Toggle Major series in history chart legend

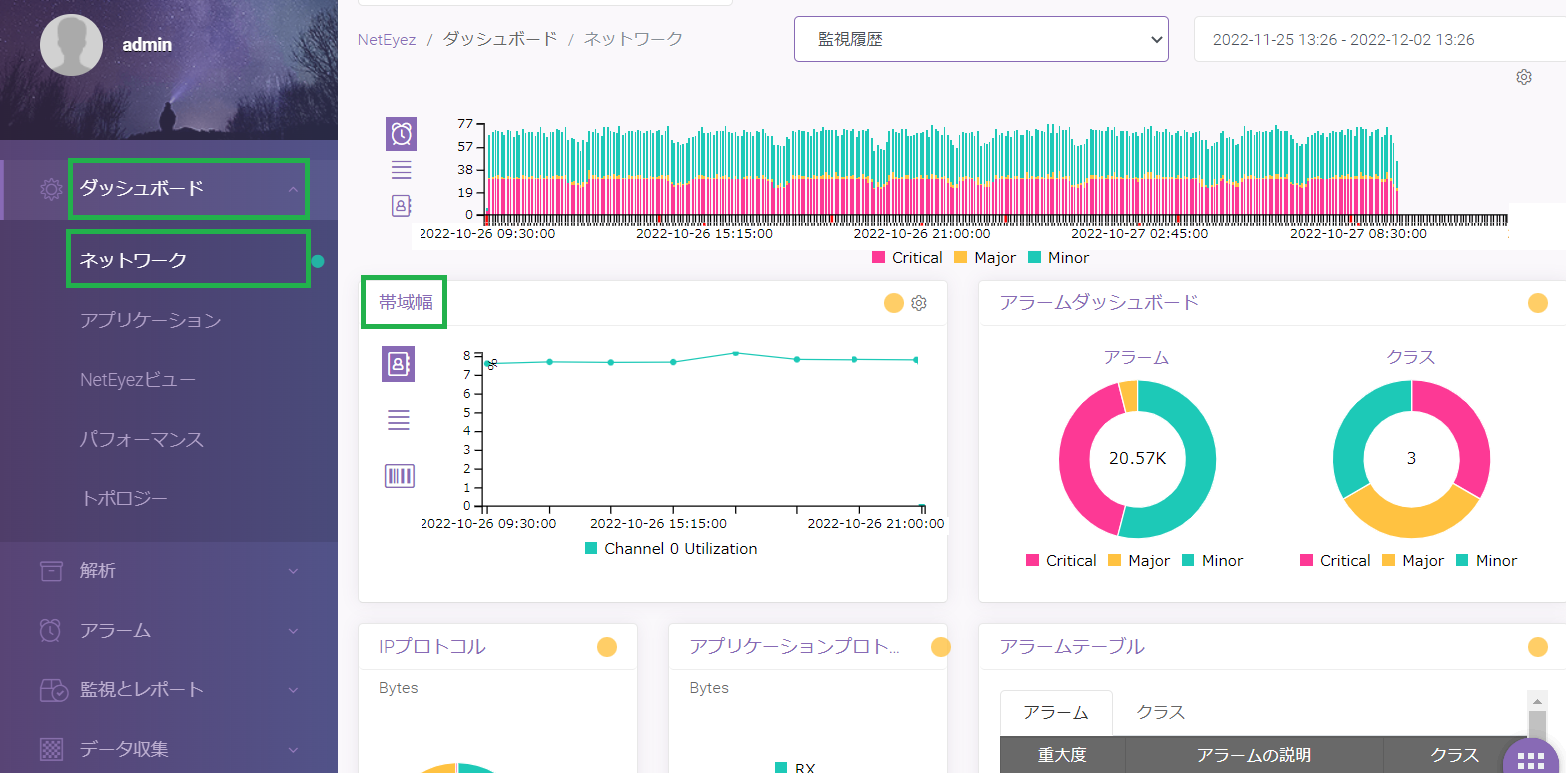point(985,257)
